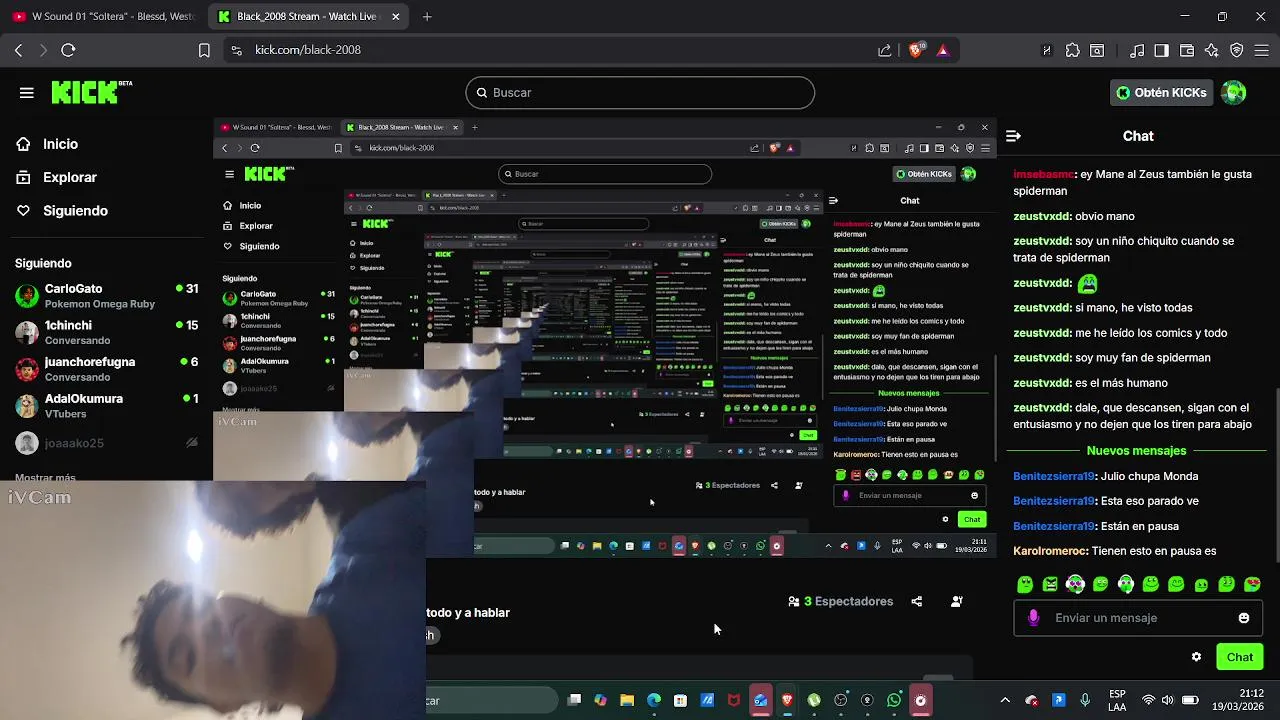Viewport: 1280px width, 720px height.
Task: Bookmark this page
Action: pos(204,50)
